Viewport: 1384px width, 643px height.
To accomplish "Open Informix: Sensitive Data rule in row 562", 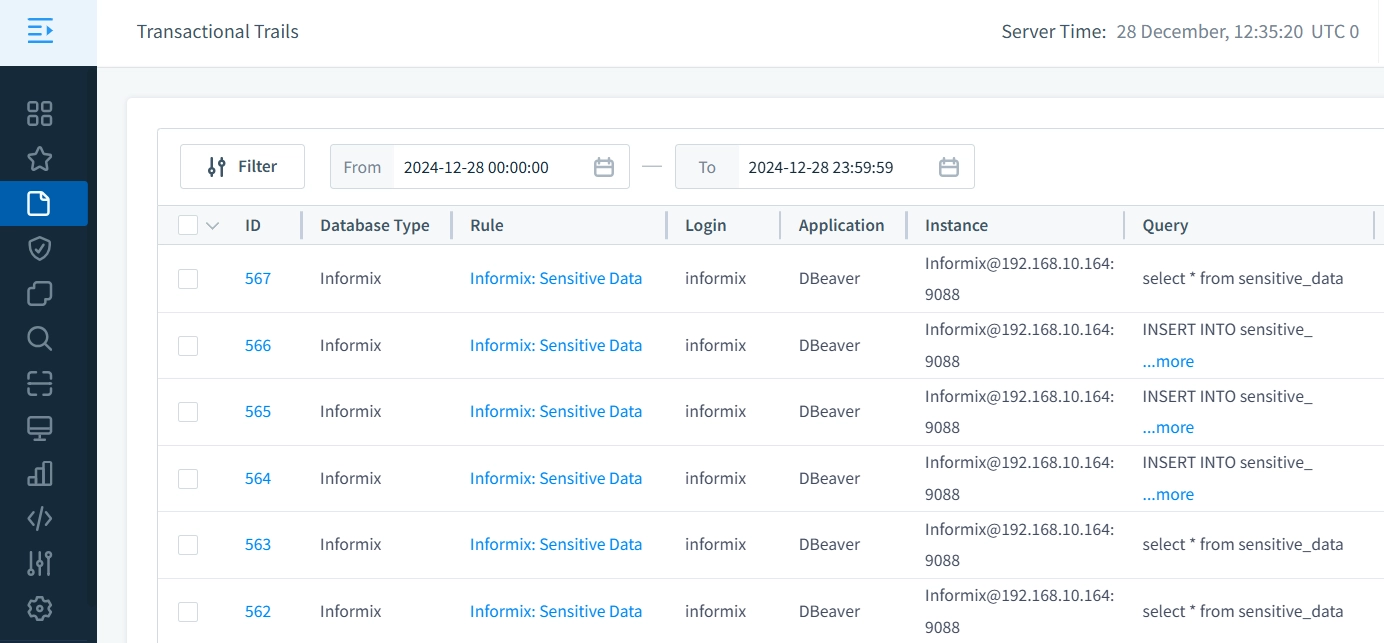I will [556, 612].
